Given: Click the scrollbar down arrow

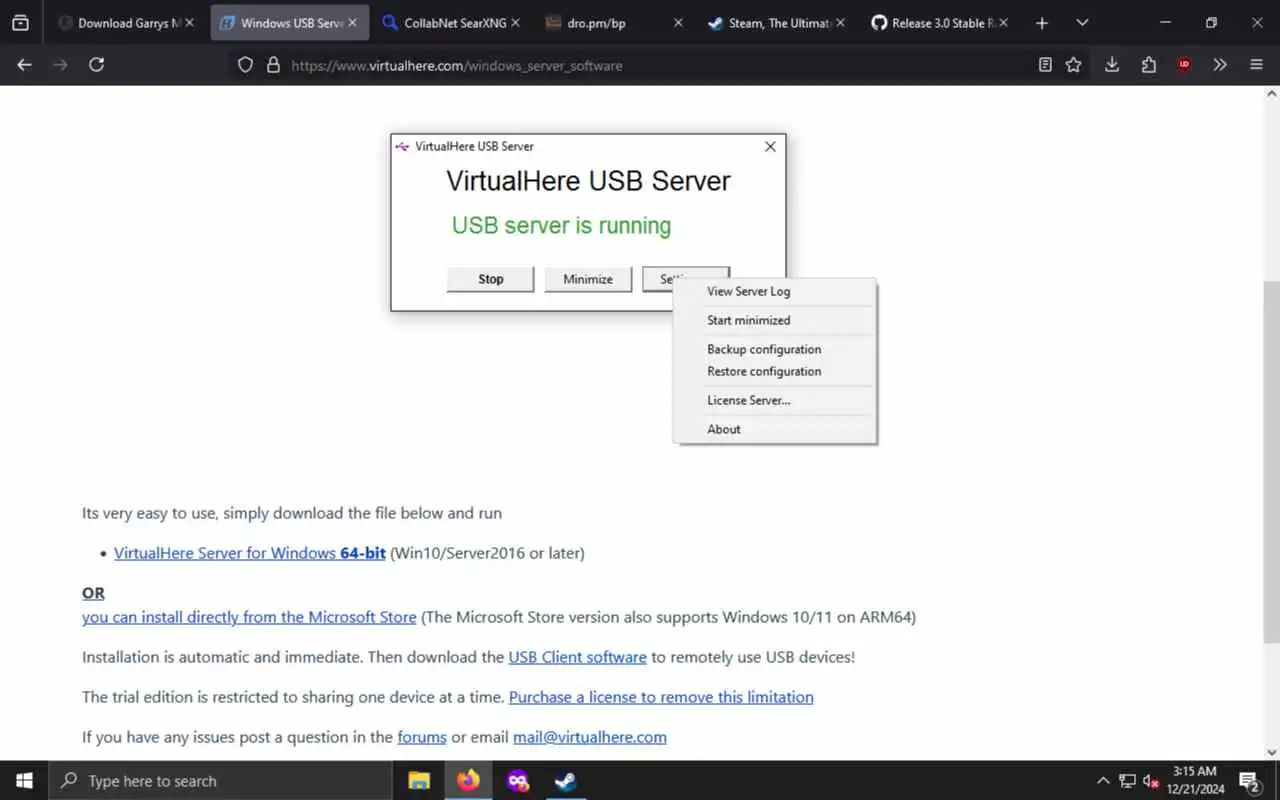Looking at the screenshot, I should (1271, 752).
